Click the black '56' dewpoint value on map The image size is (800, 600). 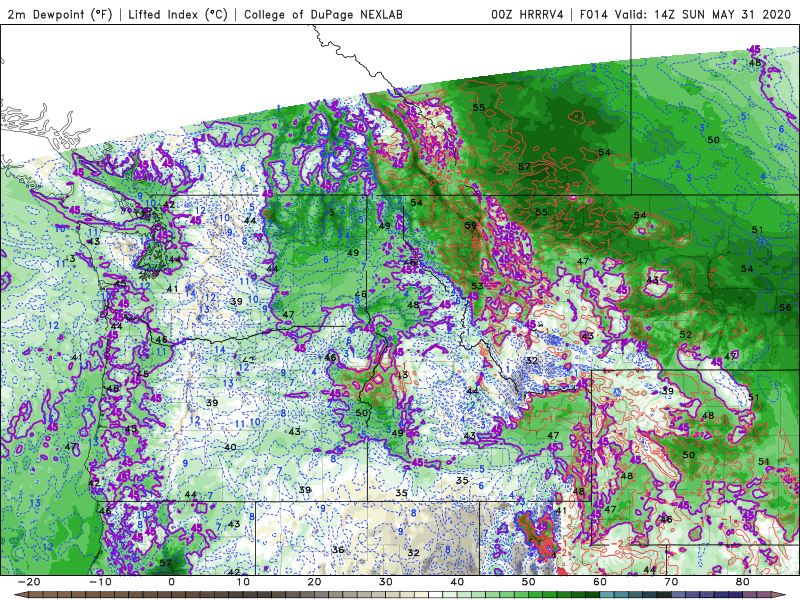click(785, 307)
